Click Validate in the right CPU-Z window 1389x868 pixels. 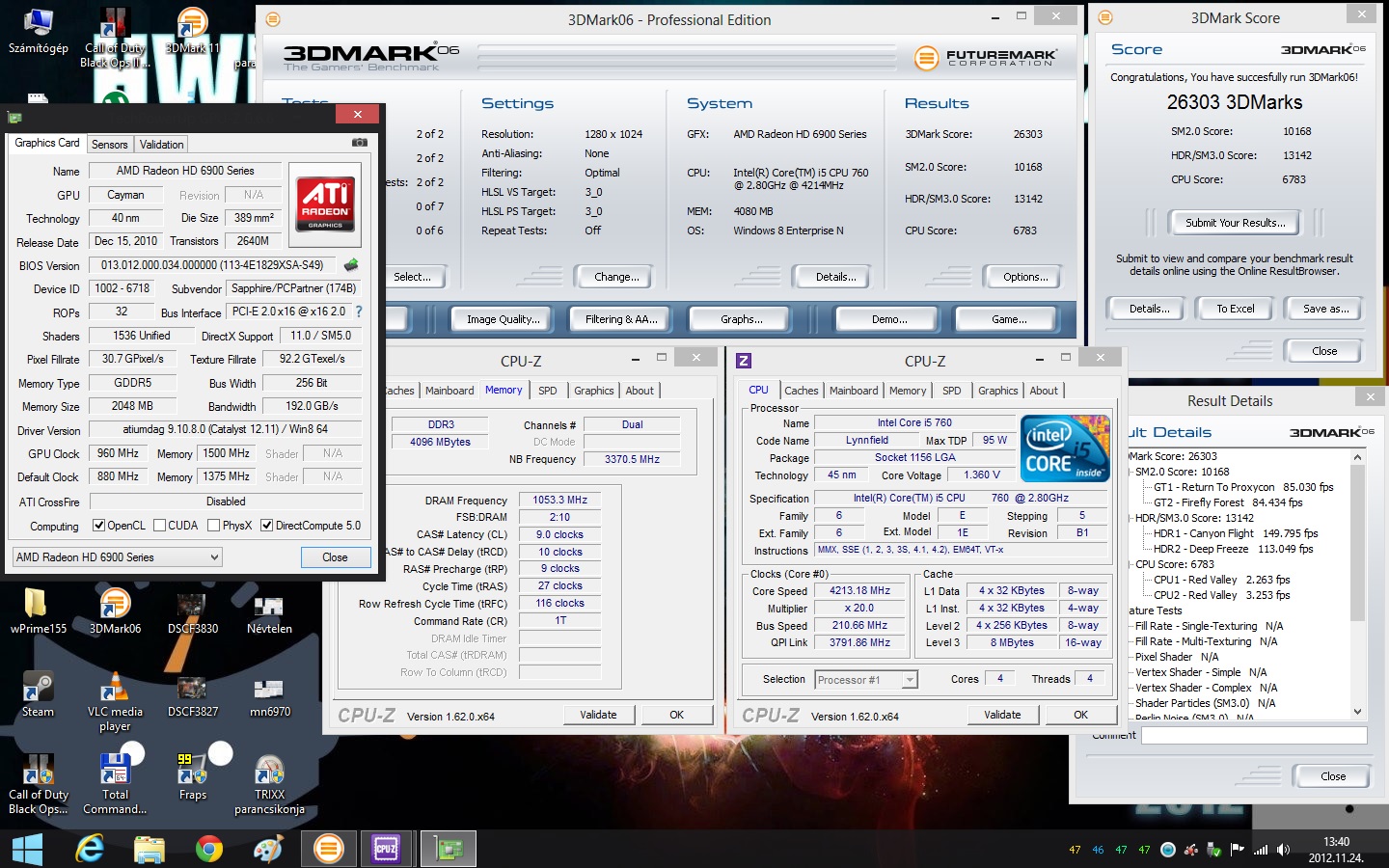coord(1002,715)
